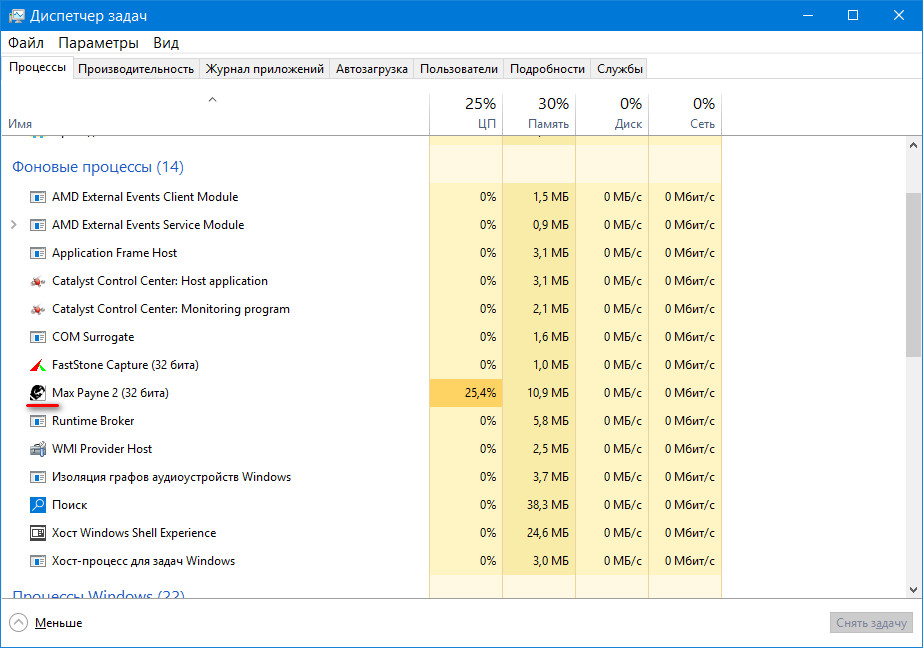Switch to the Автозагрузка tab
The height and width of the screenshot is (648, 923).
[x=371, y=69]
